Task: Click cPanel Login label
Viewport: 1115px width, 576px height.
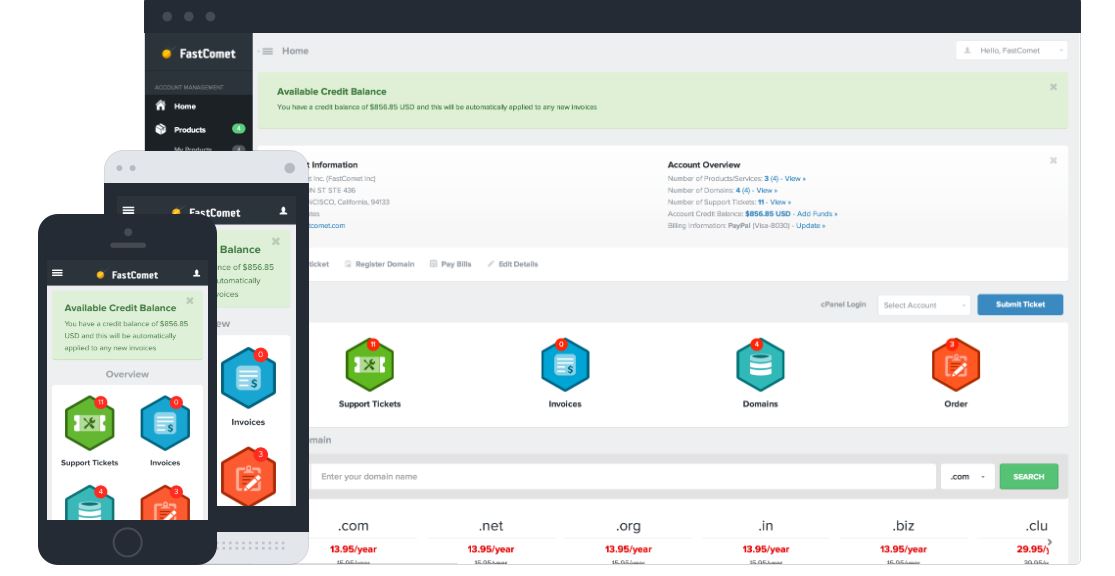Action: point(843,304)
